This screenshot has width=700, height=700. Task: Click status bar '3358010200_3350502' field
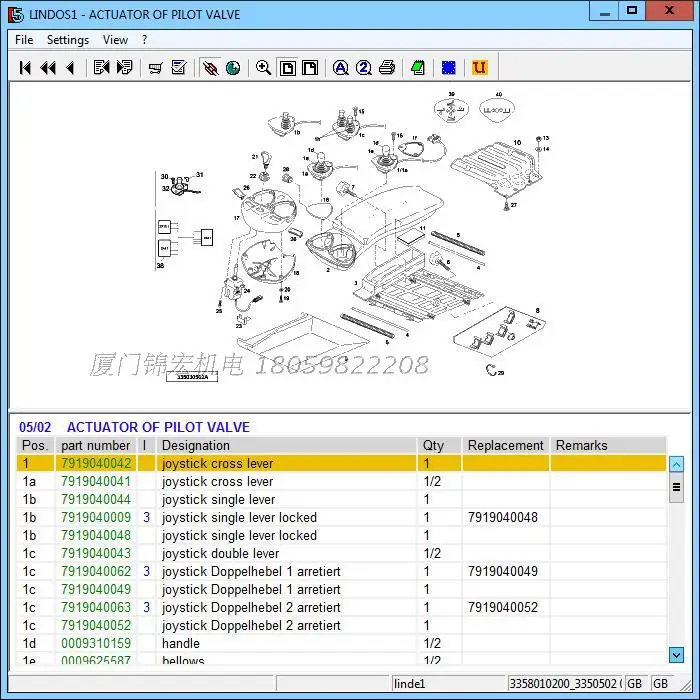pos(566,683)
